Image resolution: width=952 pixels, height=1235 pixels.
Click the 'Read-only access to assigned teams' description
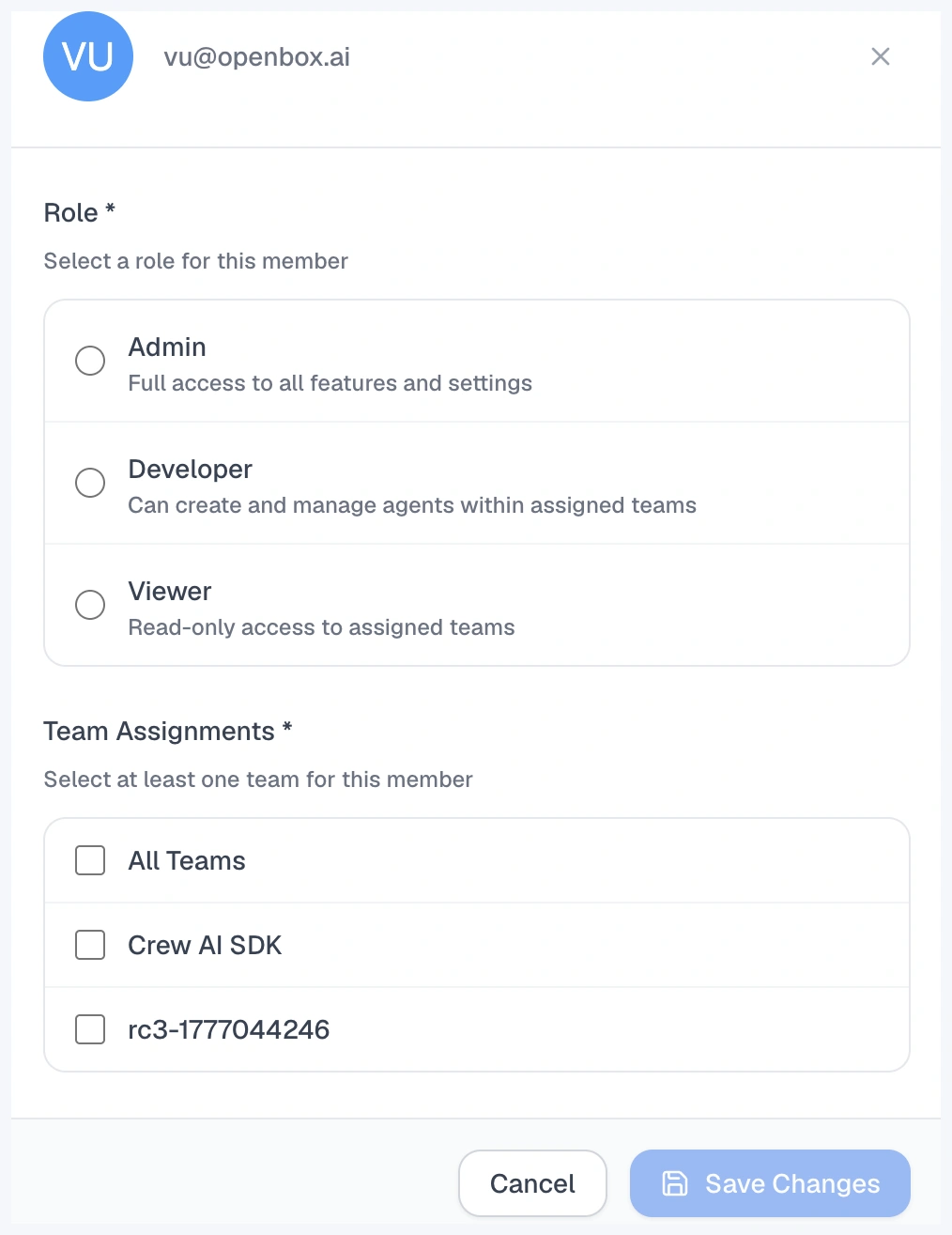tap(322, 627)
